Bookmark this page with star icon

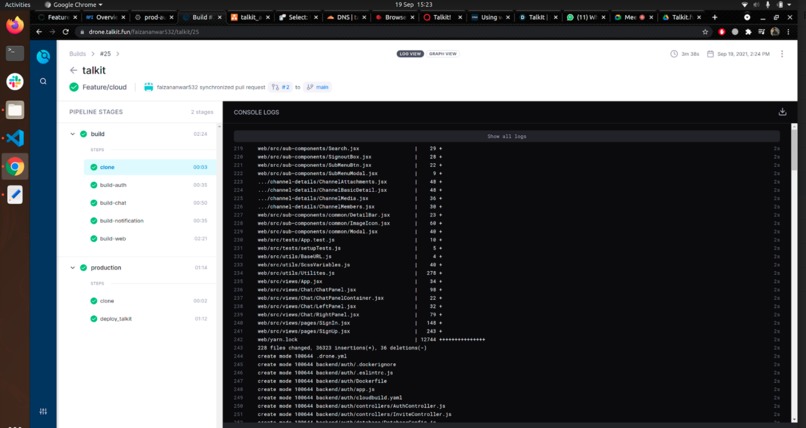coord(705,32)
